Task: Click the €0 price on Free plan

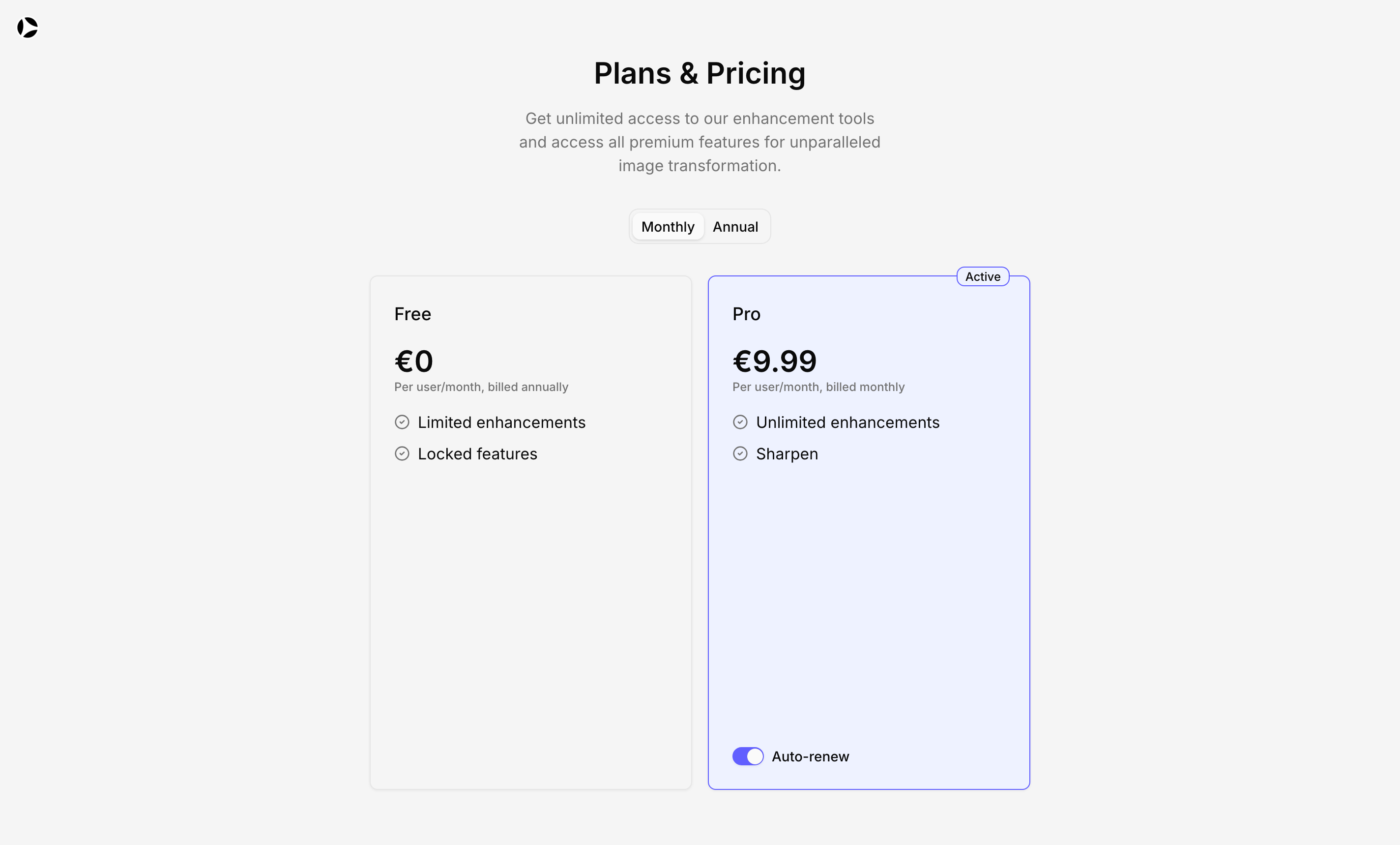Action: (x=413, y=361)
